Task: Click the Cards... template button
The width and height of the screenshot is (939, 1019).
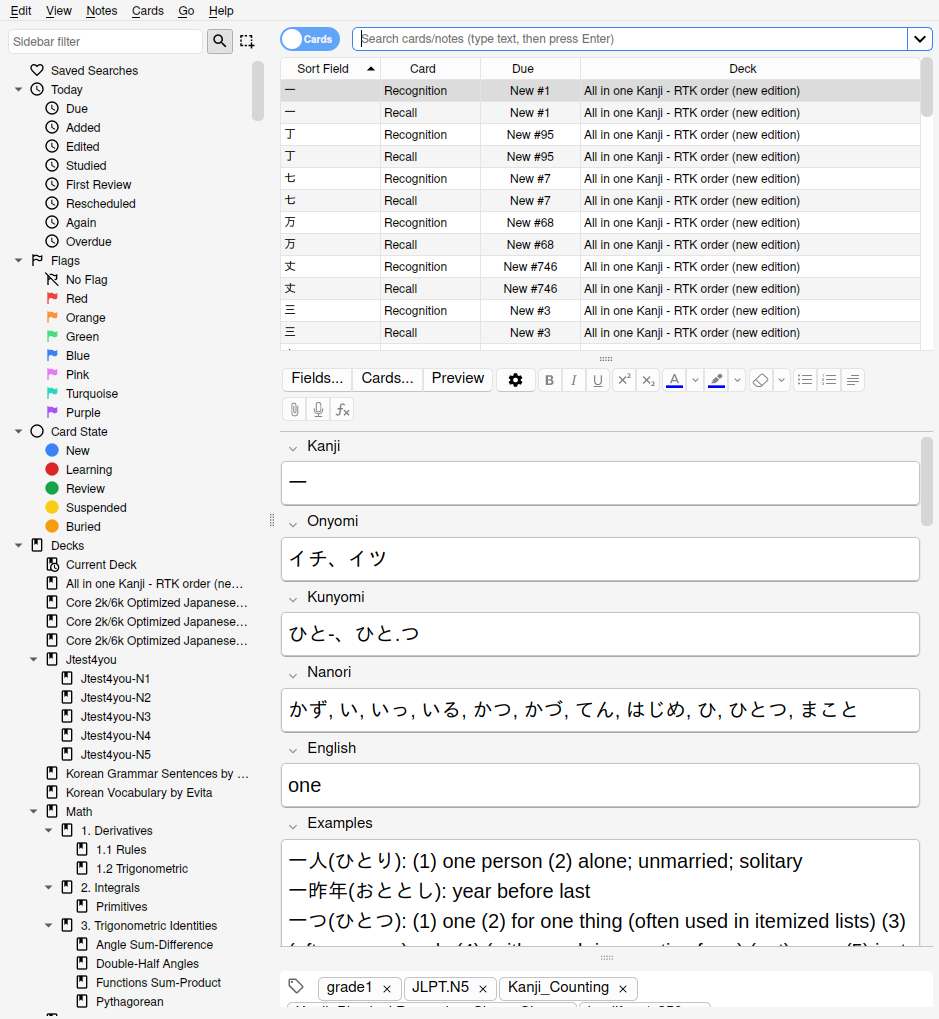Action: tap(387, 379)
